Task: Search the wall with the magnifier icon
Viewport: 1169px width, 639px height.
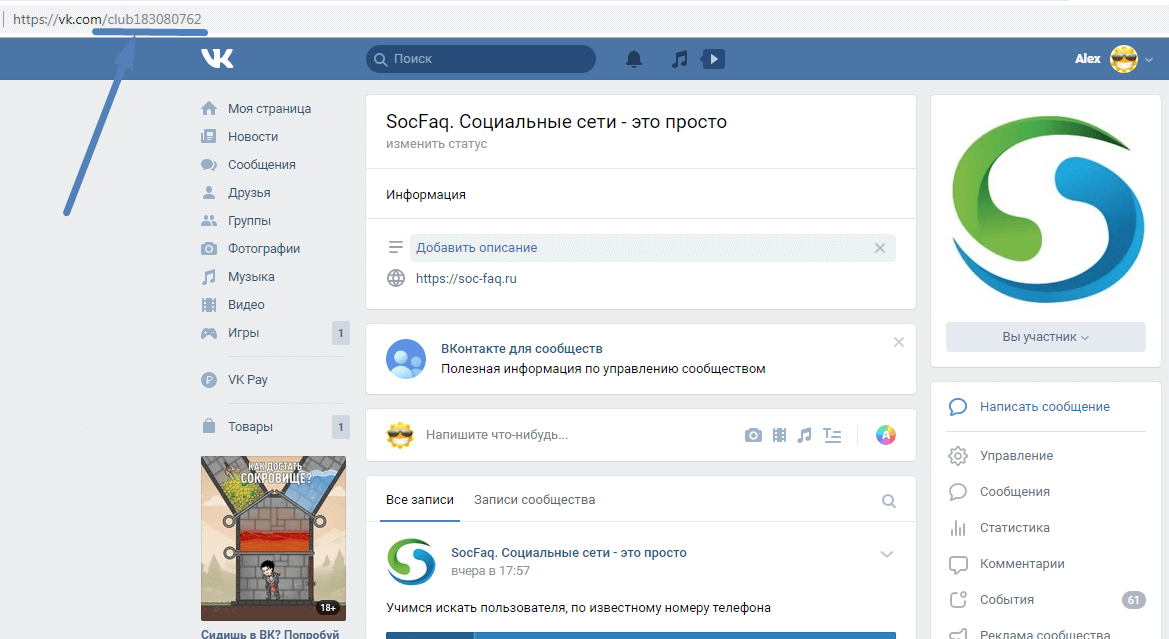Action: (889, 501)
